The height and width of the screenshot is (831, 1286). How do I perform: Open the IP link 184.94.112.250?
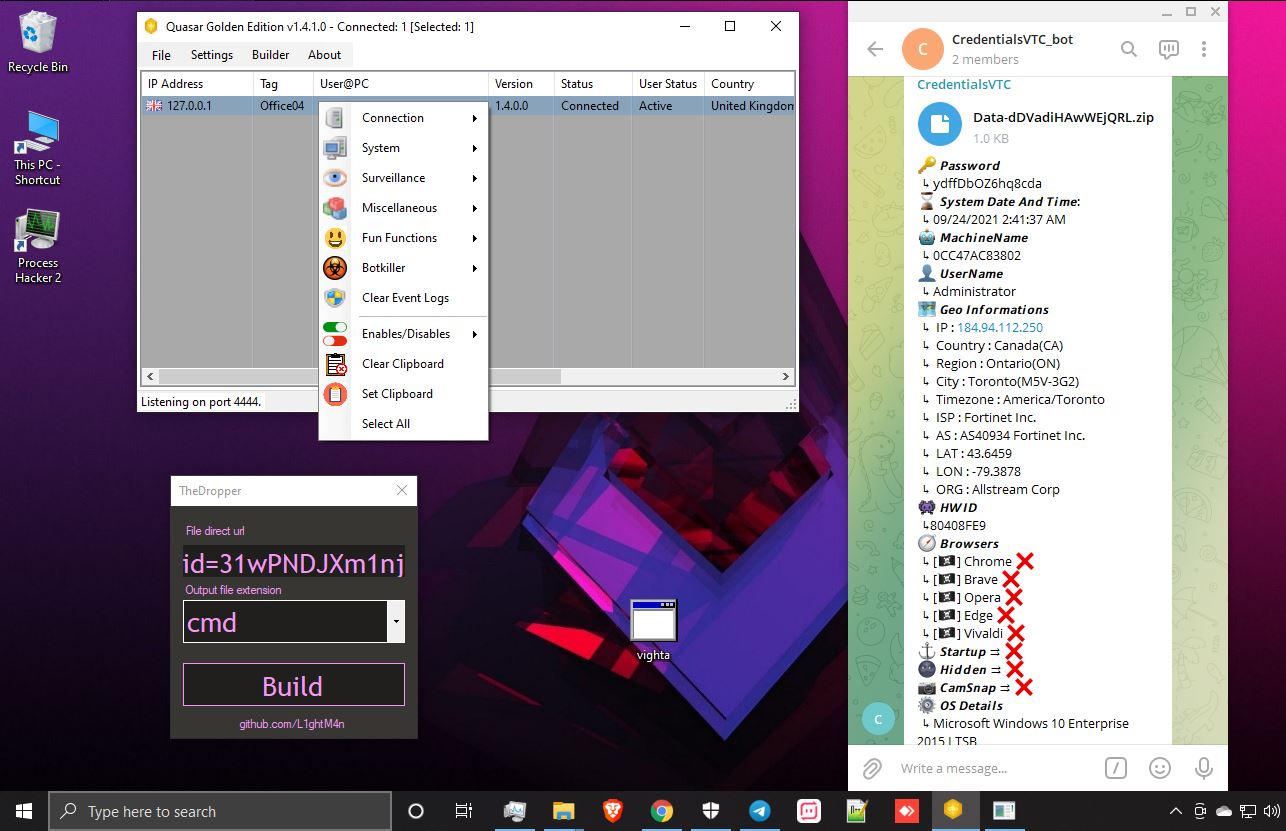coord(1000,327)
